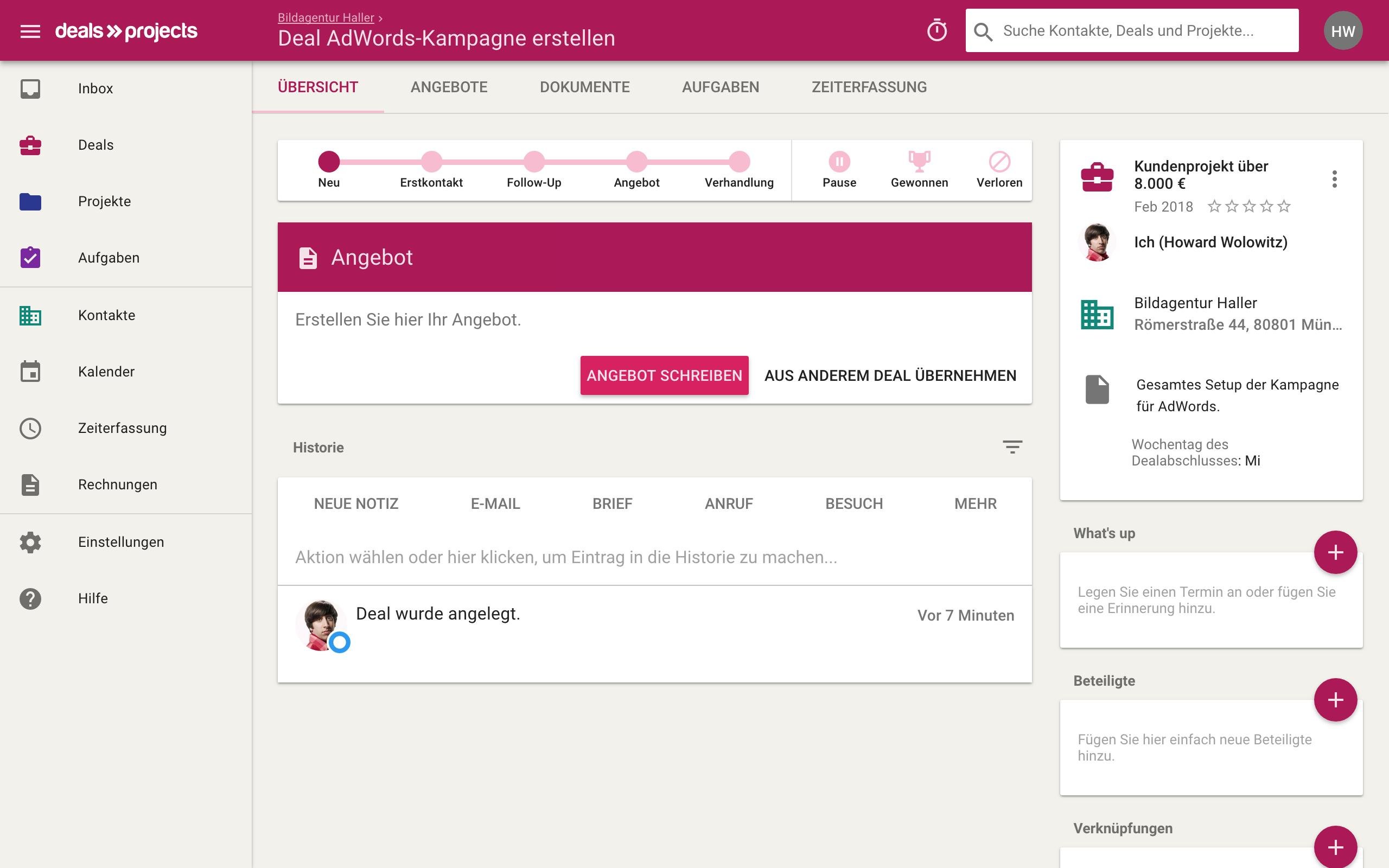Image resolution: width=1389 pixels, height=868 pixels.
Task: Mark deal as Gewonnen via trophy icon
Action: (x=919, y=162)
